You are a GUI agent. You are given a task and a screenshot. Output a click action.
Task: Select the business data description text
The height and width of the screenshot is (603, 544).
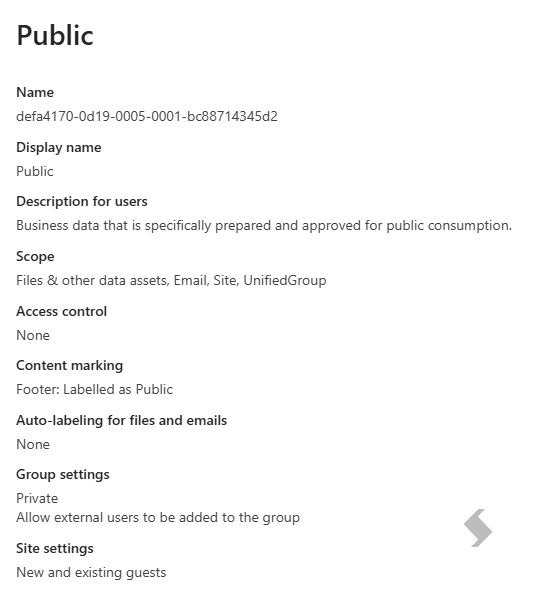(x=264, y=226)
